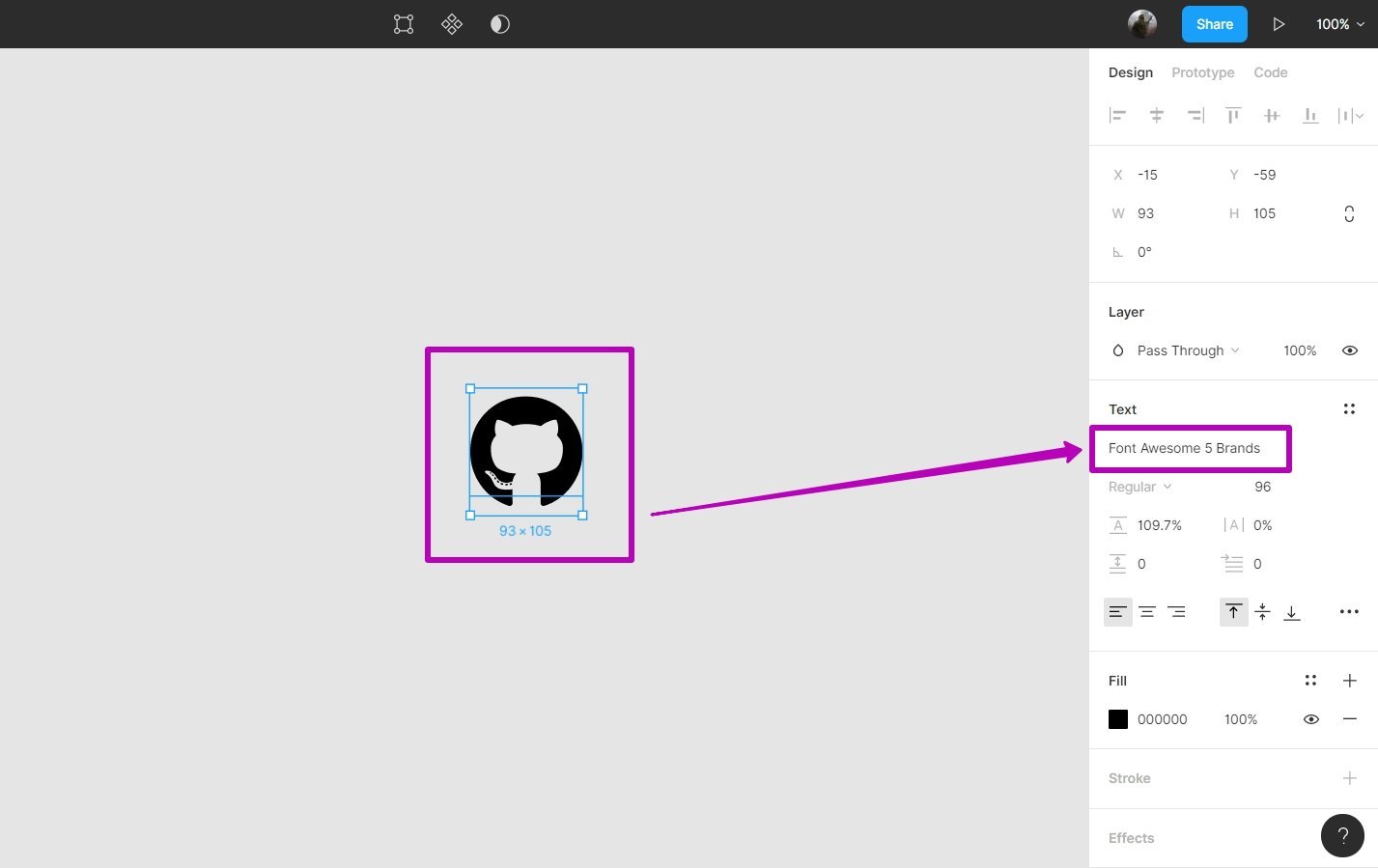This screenshot has height=868, width=1378.
Task: Click the fill opacity 100% field
Action: [x=1241, y=719]
